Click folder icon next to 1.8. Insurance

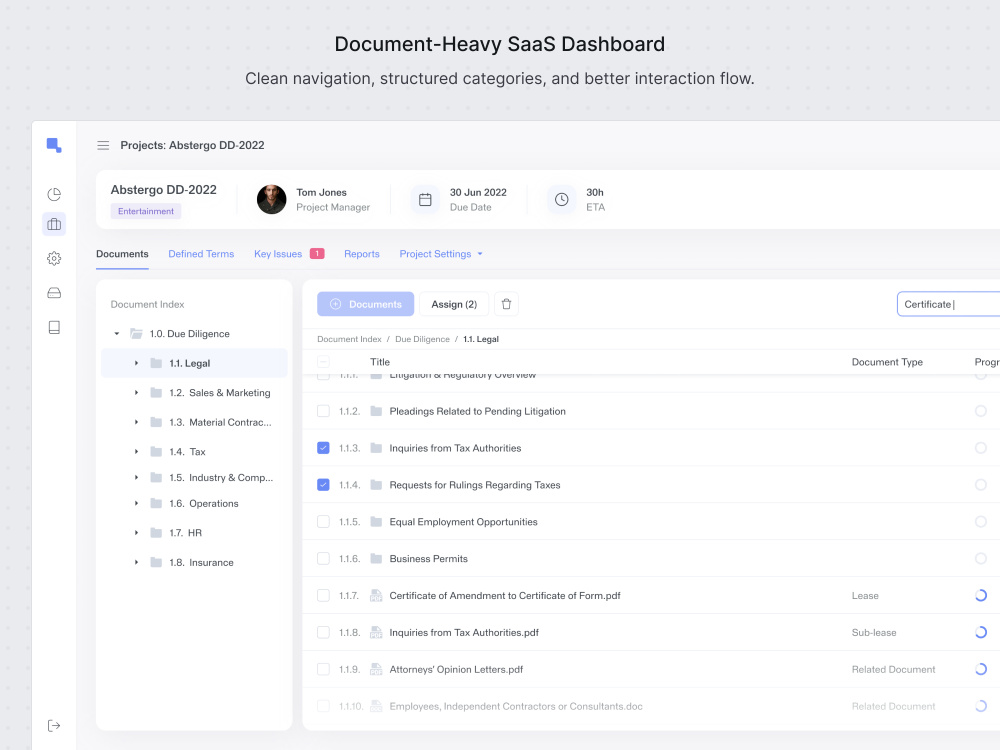point(156,562)
